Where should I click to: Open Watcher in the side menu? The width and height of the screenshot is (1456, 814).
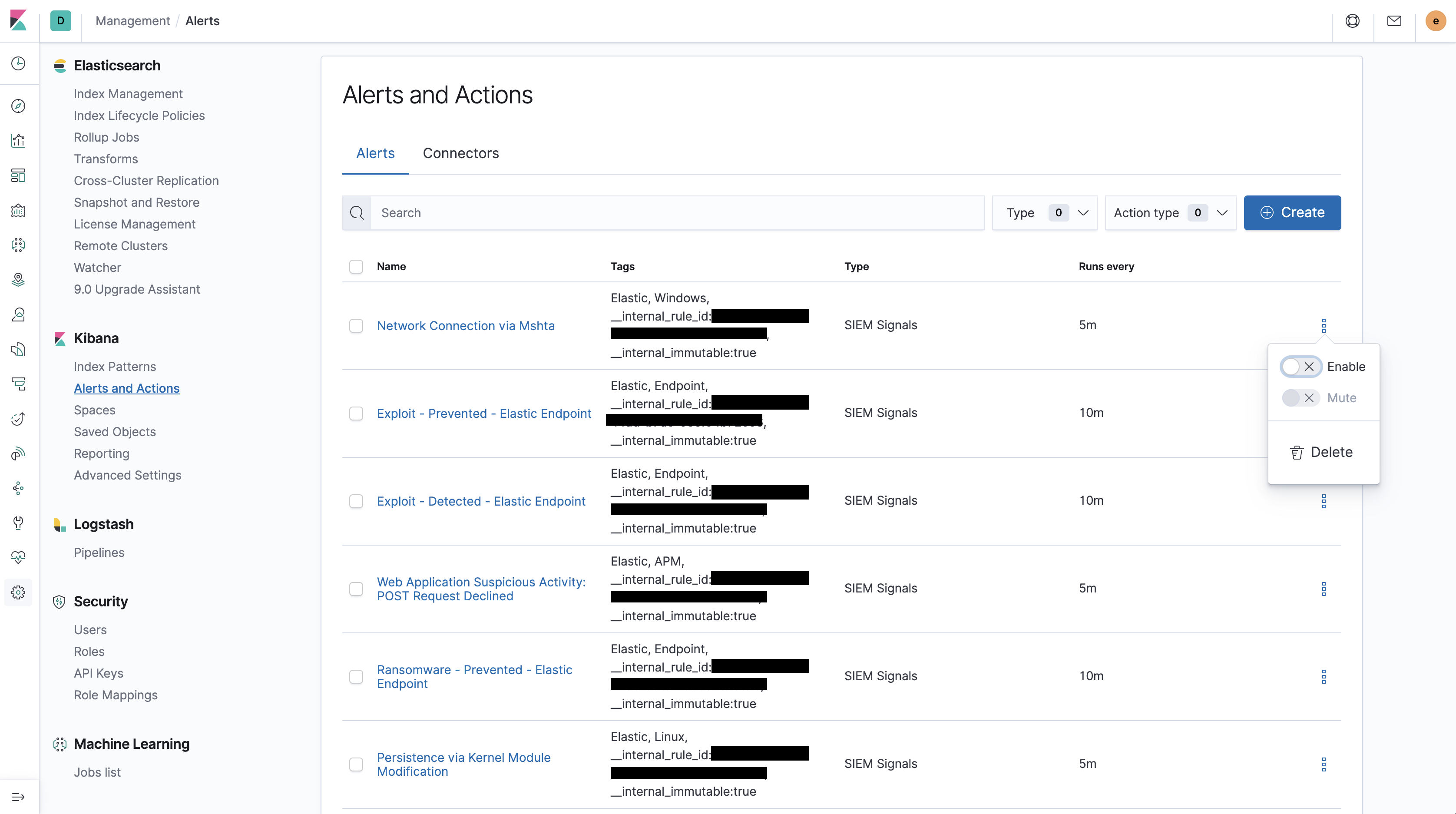[97, 268]
